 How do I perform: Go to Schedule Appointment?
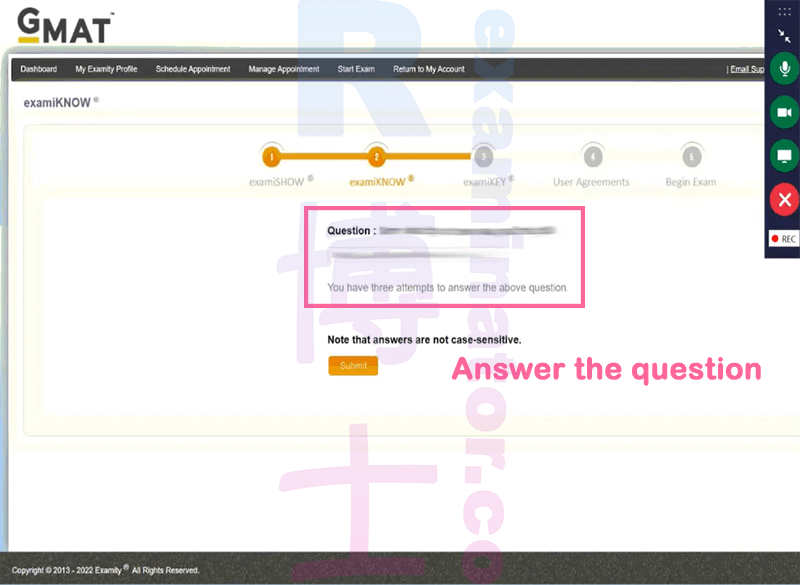[193, 69]
